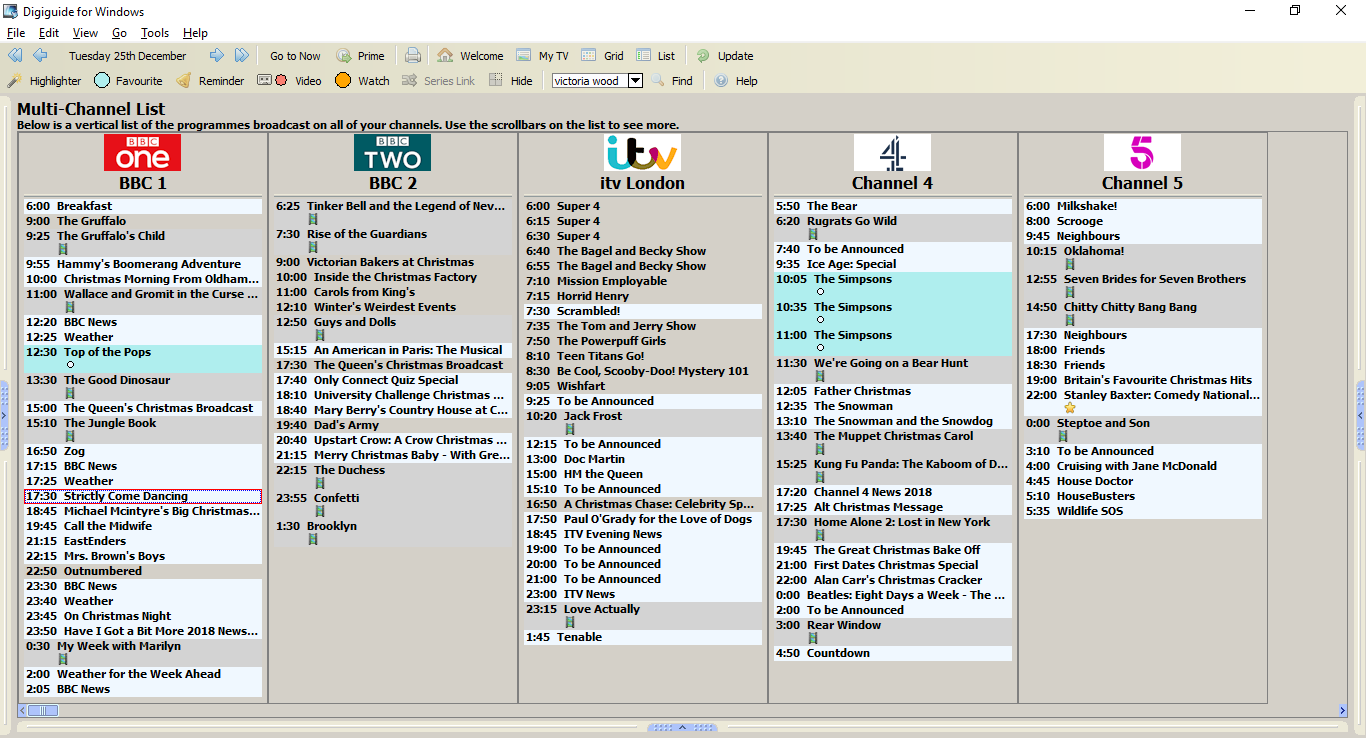Screen dimensions: 1366x738
Task: Click the BBC One channel logo
Action: click(x=143, y=153)
